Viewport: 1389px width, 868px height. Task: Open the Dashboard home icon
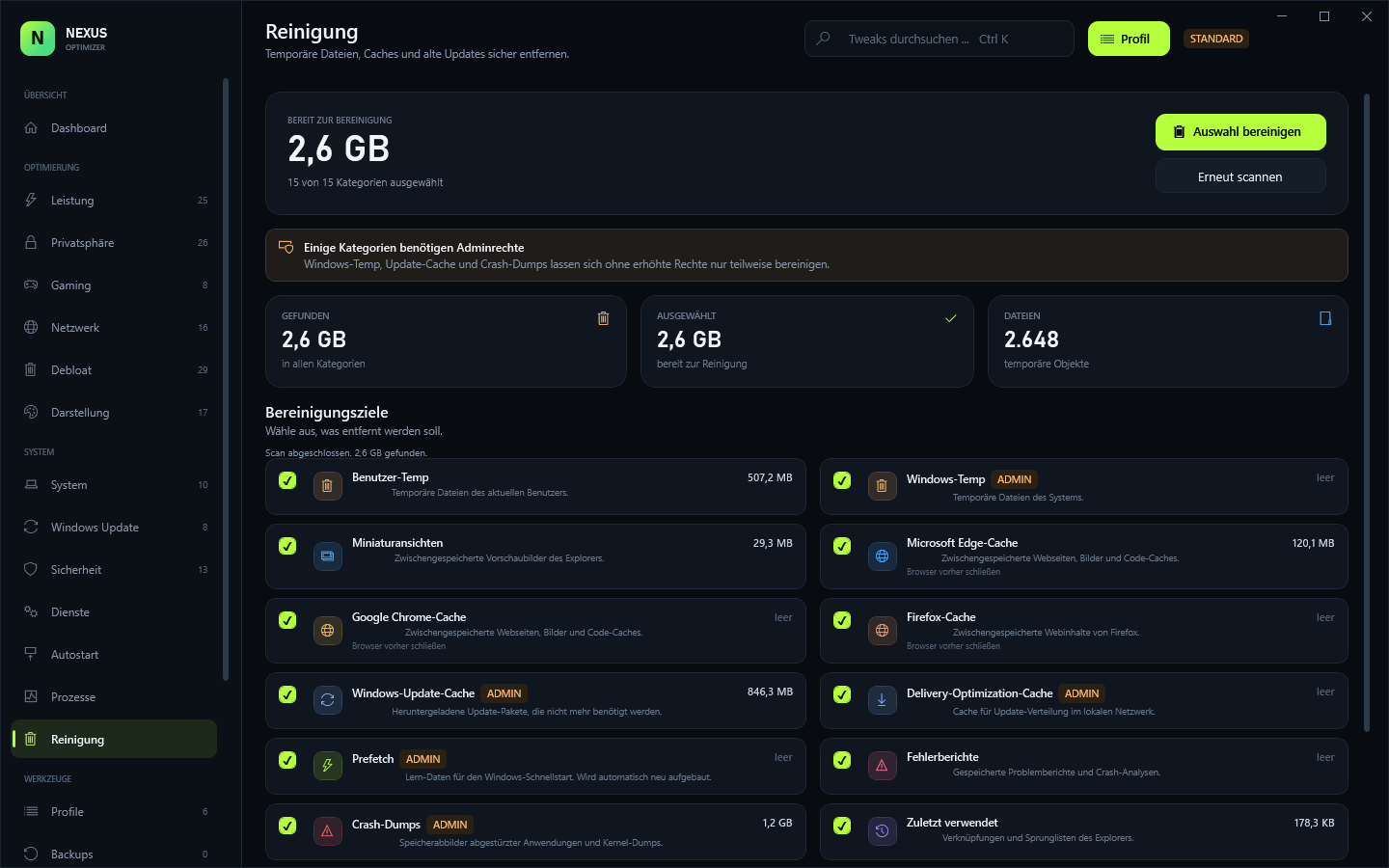tap(31, 127)
